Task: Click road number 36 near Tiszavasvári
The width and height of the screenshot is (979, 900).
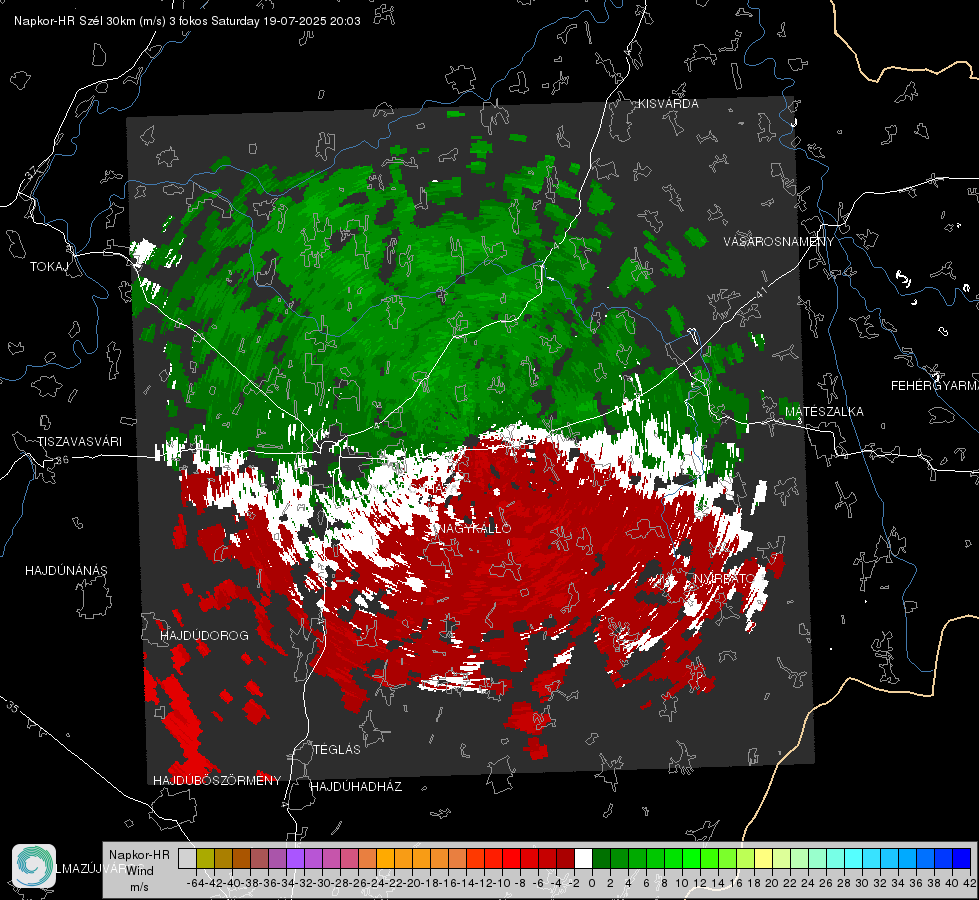Action: pos(62,460)
